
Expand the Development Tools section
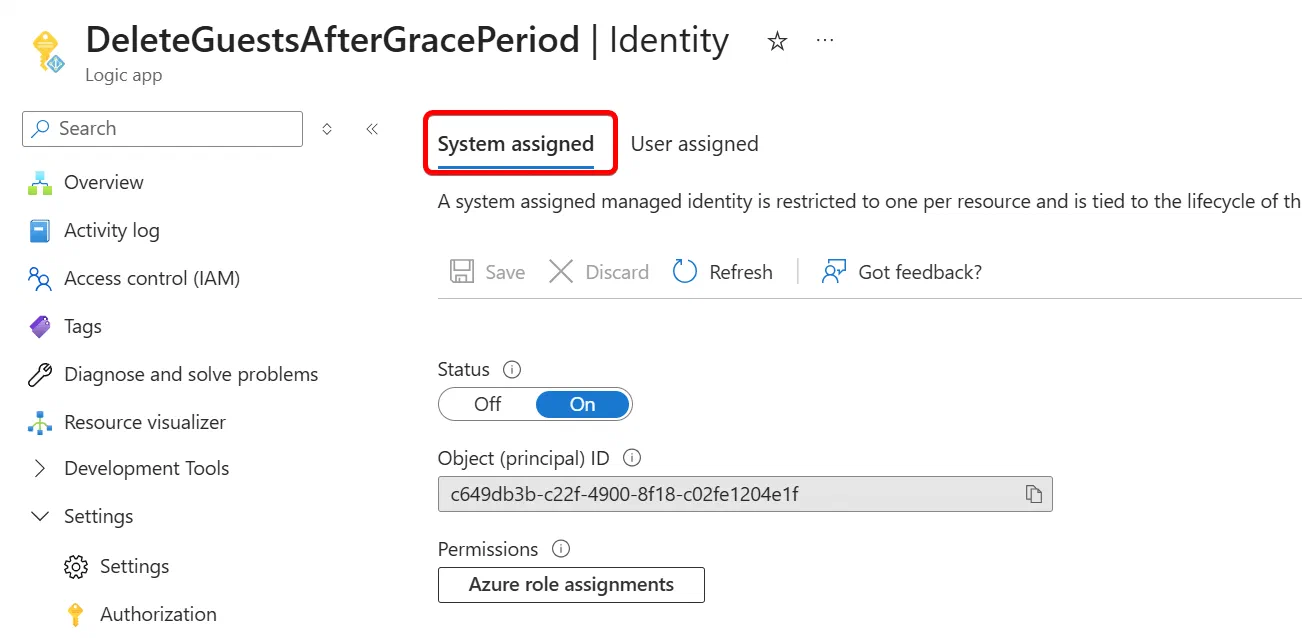[x=40, y=468]
